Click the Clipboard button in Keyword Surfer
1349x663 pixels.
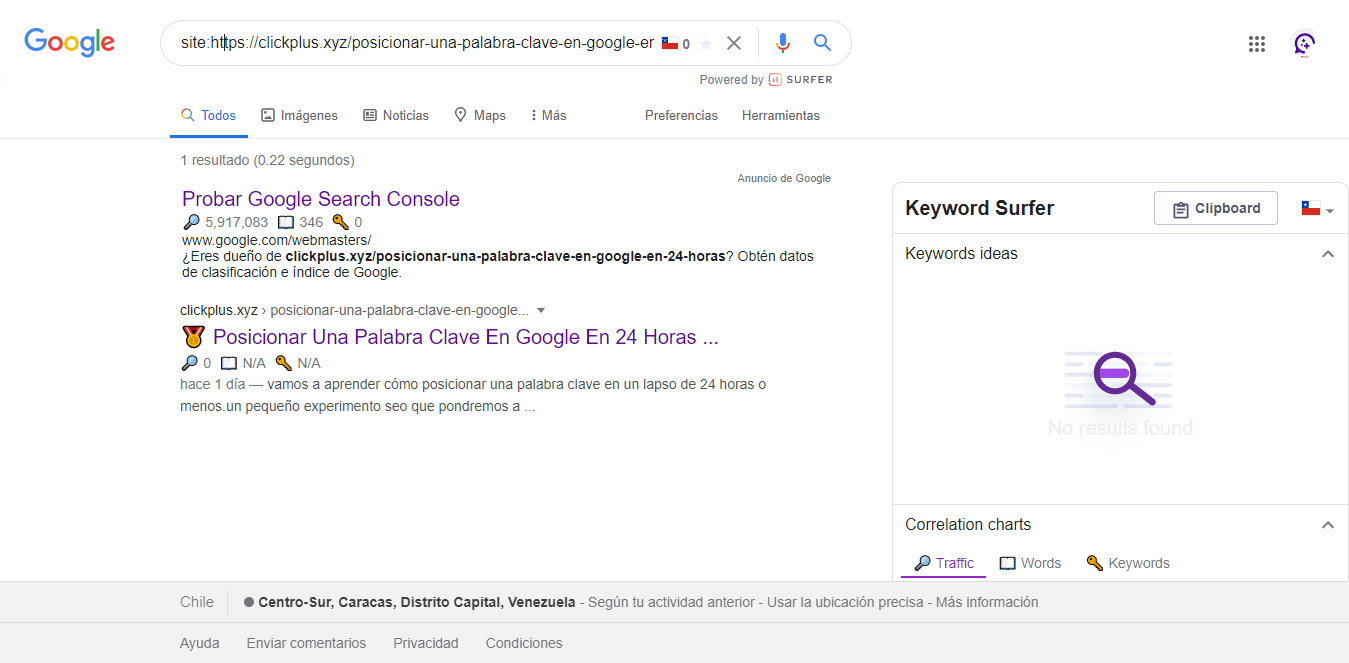coord(1216,207)
